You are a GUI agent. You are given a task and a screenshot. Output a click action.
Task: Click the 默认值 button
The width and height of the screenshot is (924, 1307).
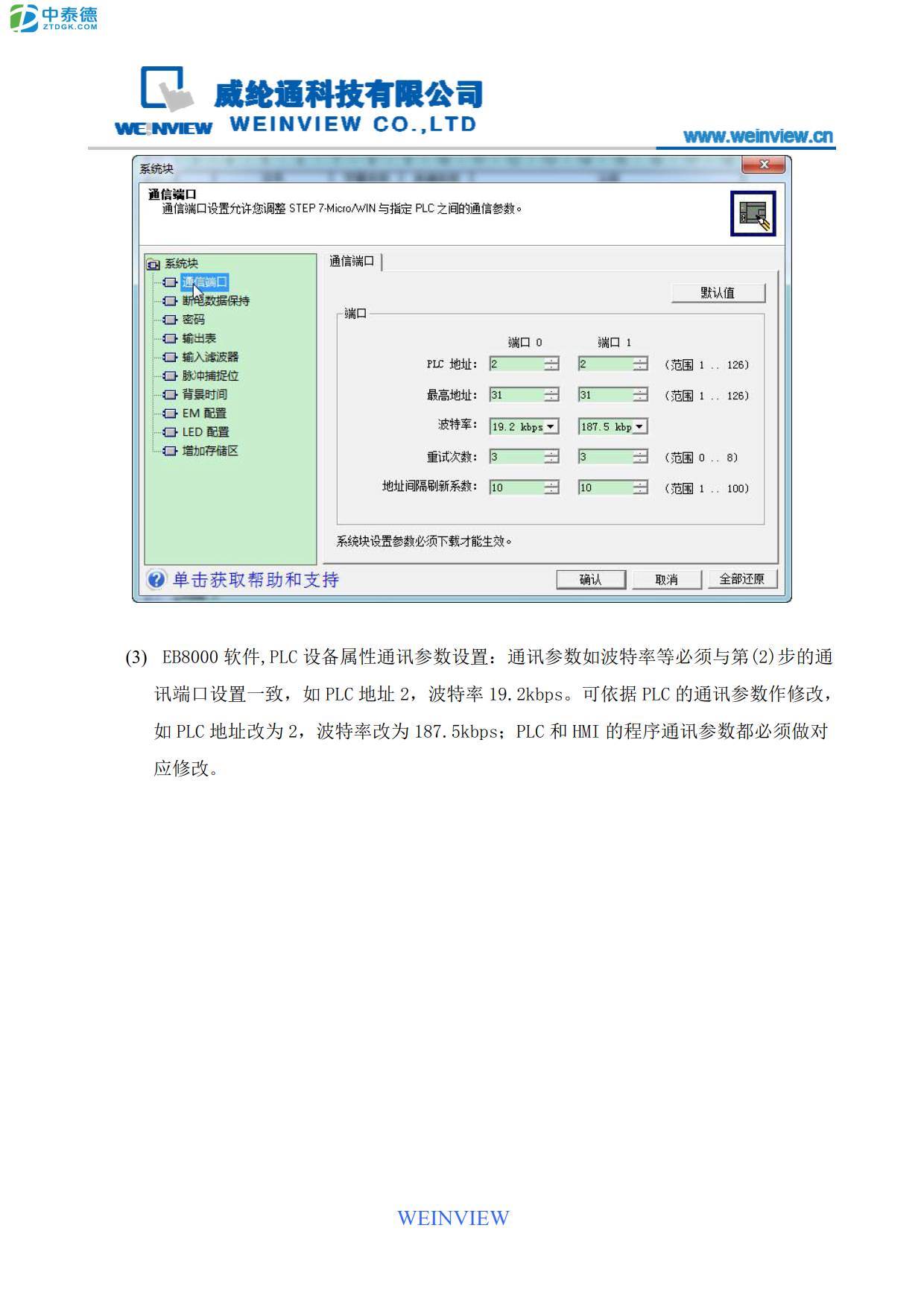pyautogui.click(x=718, y=293)
